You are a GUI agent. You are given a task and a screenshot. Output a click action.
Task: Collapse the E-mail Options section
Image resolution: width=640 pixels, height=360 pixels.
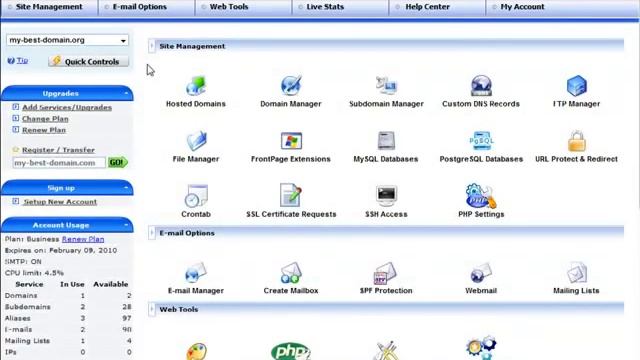152,233
